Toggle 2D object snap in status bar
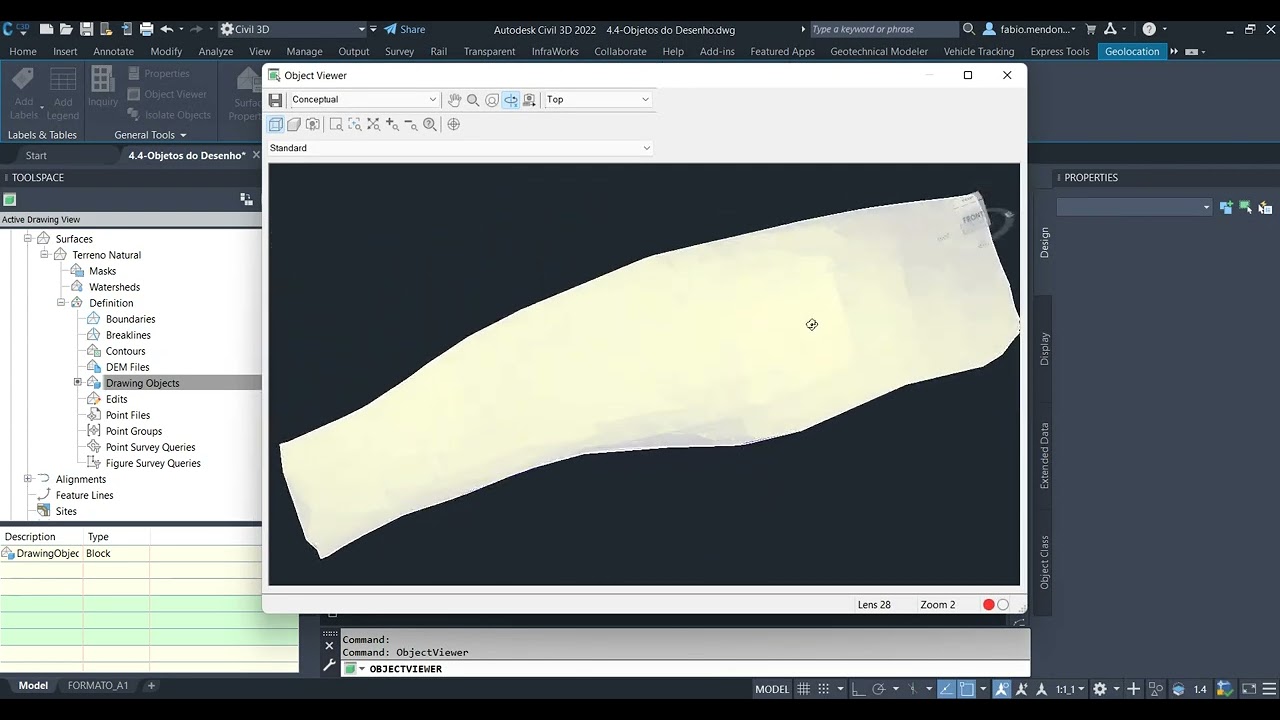Screen dimensions: 1280x720 point(967,689)
